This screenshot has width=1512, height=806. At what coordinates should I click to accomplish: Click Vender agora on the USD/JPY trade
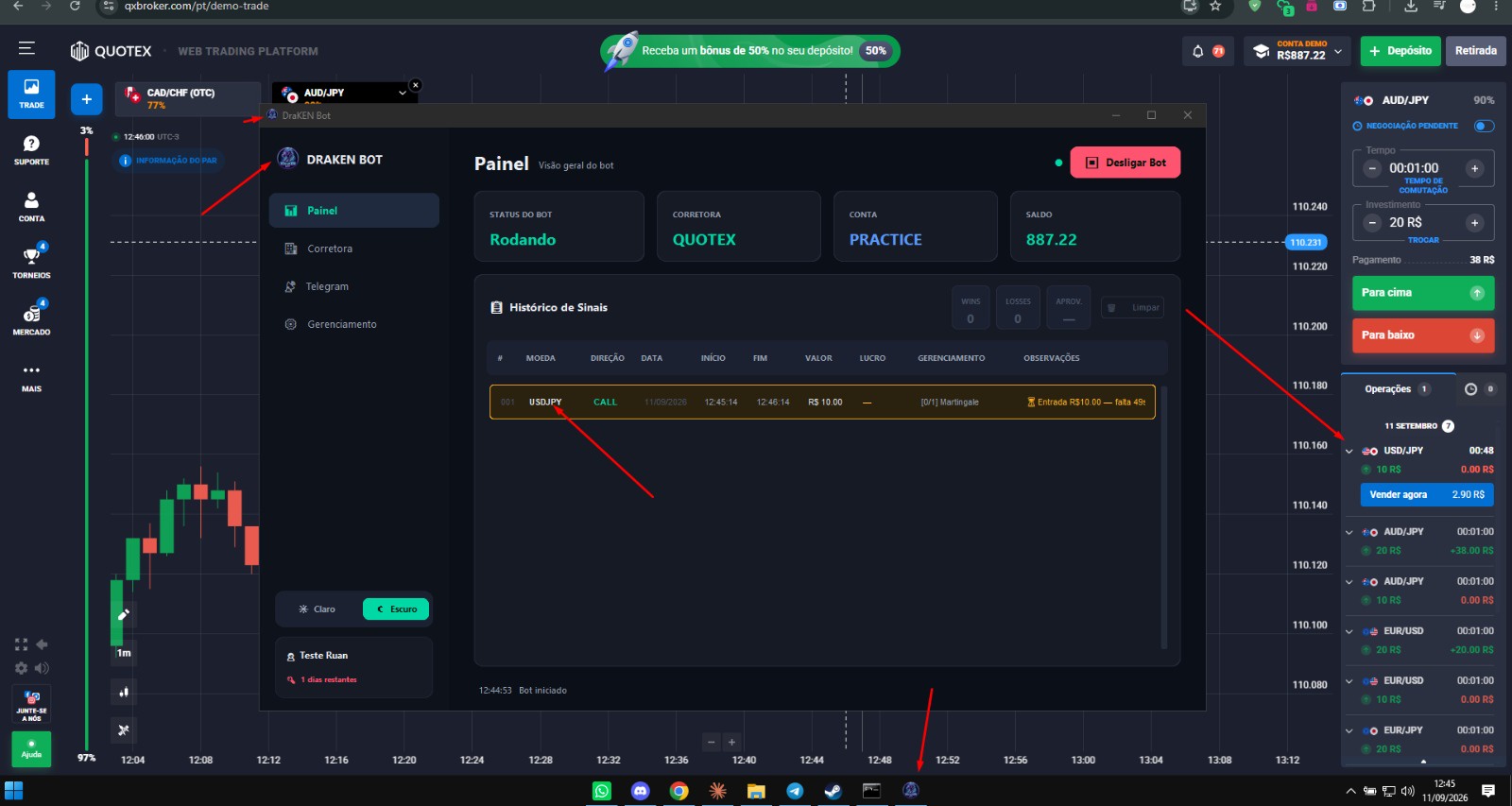tap(1427, 494)
